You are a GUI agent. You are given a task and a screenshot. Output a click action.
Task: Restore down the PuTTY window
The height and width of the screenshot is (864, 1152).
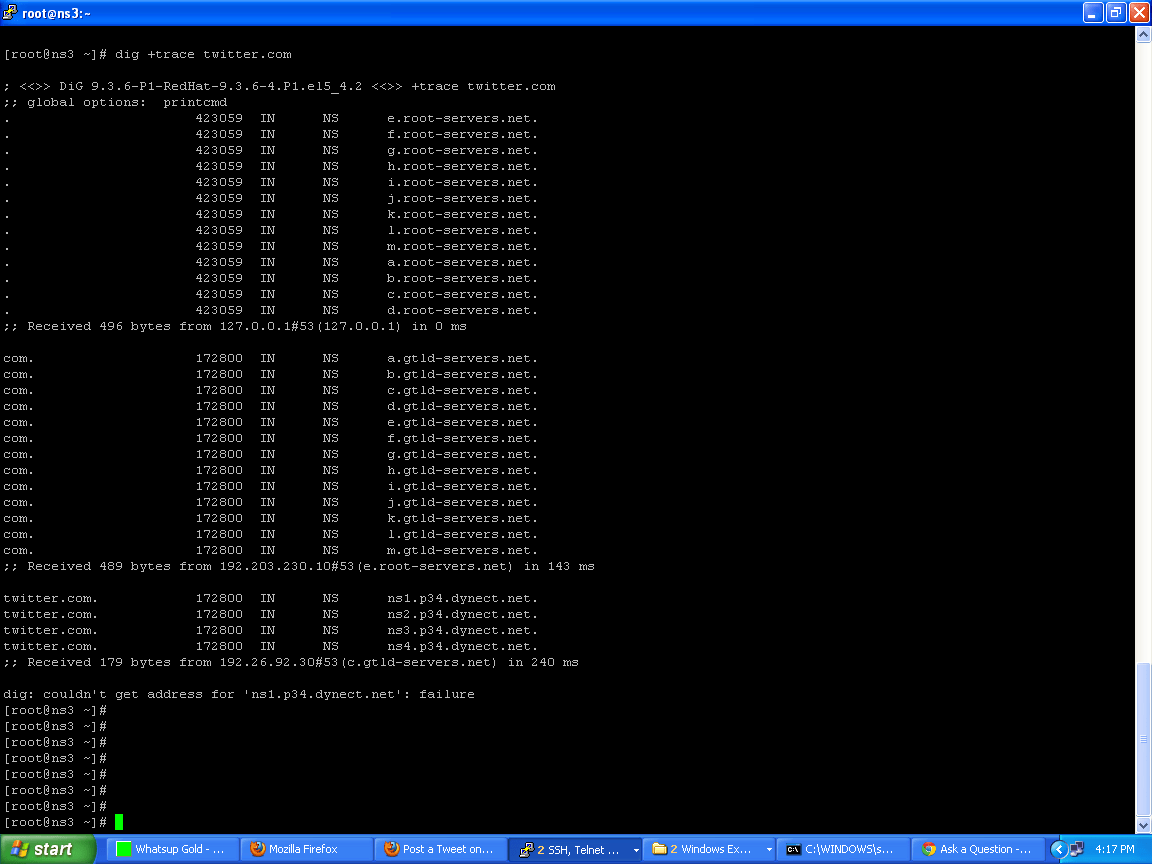point(1116,12)
